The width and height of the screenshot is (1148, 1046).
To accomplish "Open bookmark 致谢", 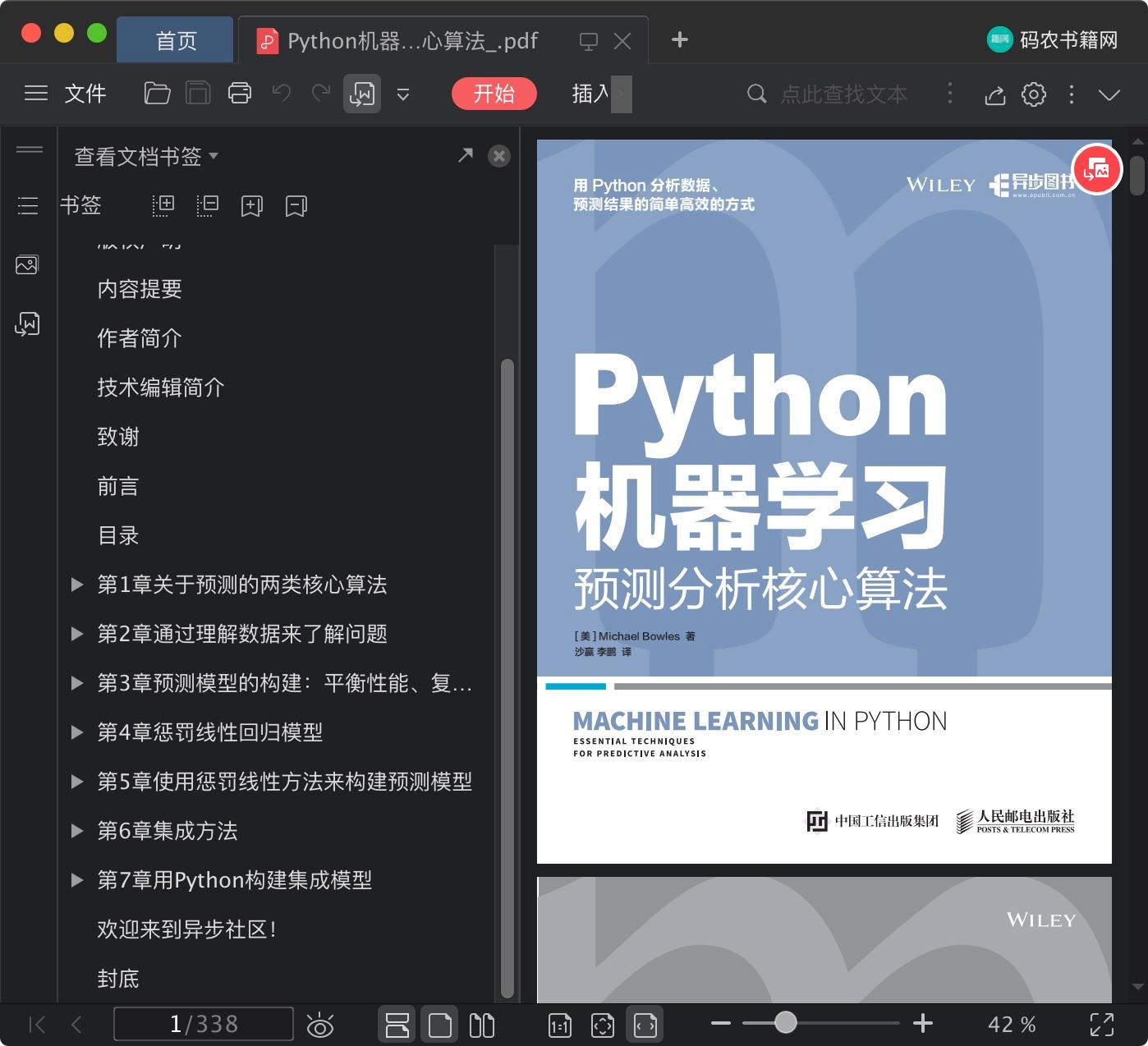I will pos(118,437).
